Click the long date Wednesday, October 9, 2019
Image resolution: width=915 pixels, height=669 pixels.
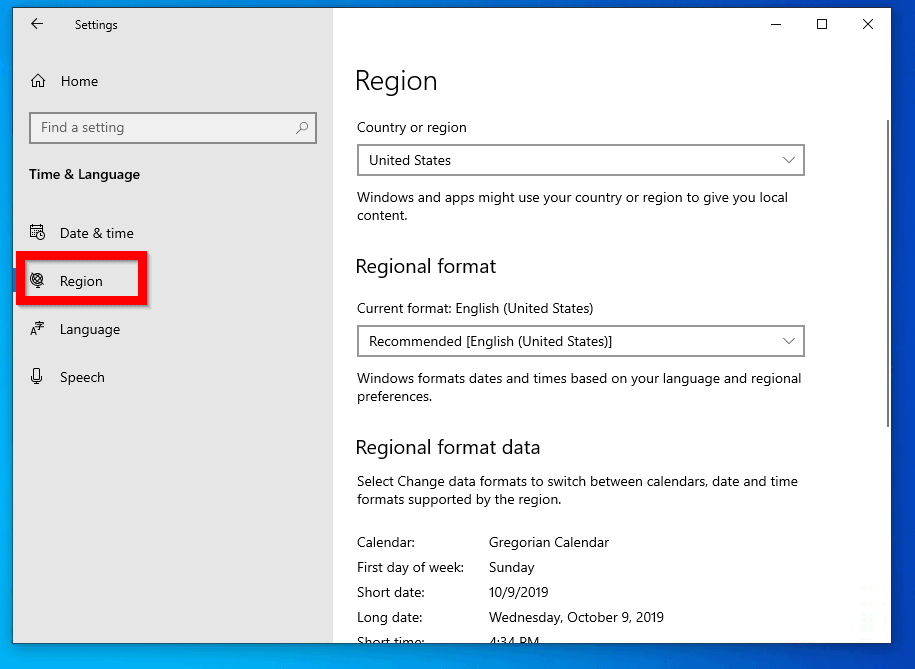tap(577, 617)
